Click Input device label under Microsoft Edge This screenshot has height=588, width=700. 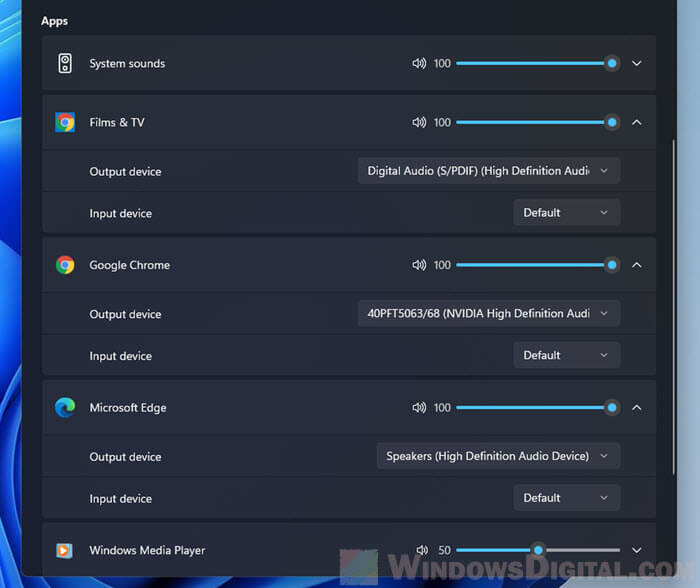(x=121, y=499)
